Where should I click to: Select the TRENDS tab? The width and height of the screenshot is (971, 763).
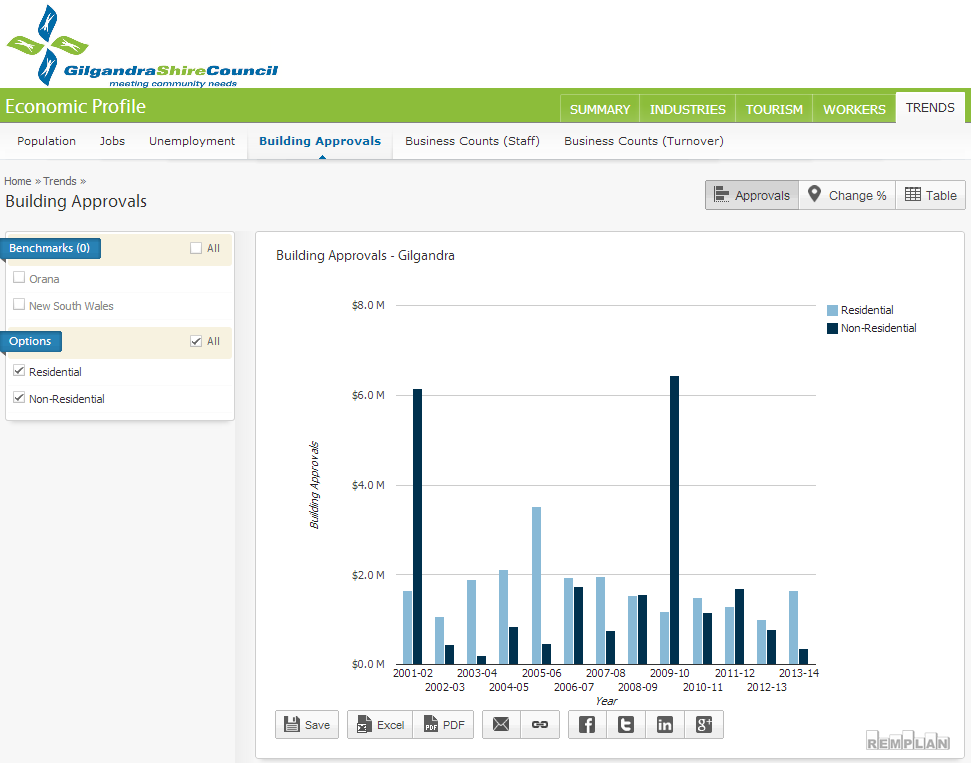[x=930, y=108]
